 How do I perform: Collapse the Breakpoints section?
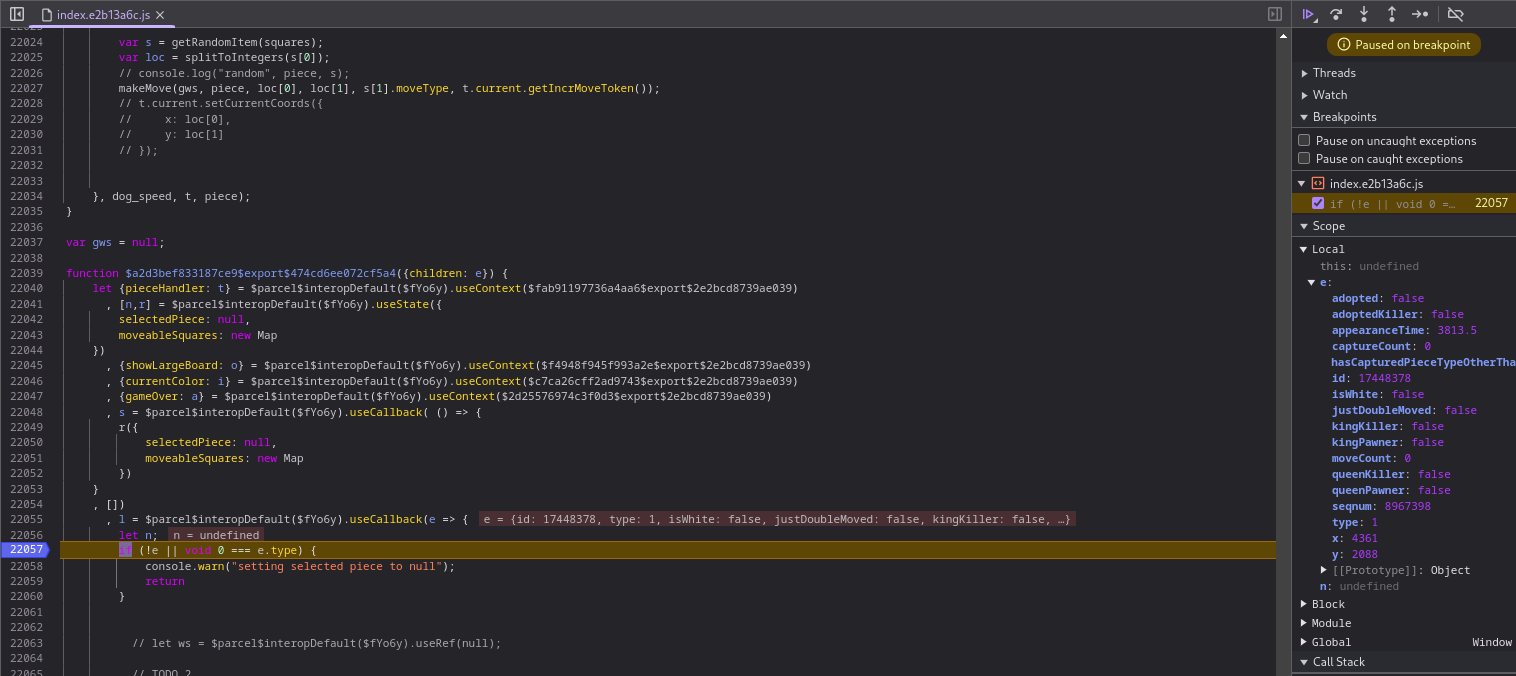click(1304, 117)
